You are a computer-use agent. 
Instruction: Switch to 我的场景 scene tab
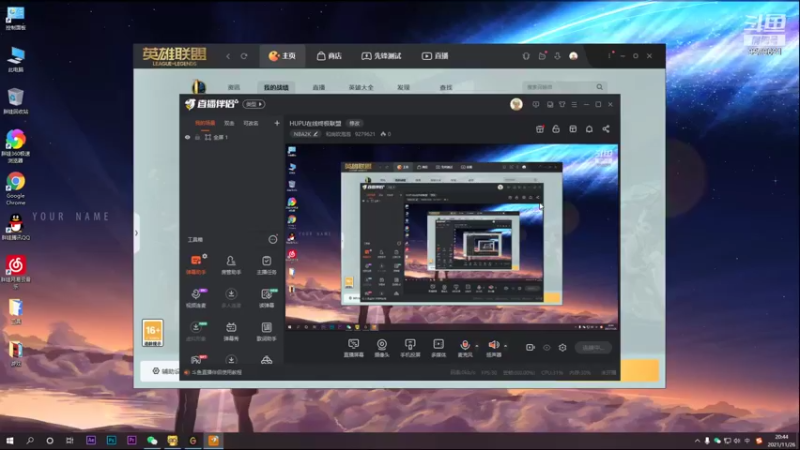205,123
